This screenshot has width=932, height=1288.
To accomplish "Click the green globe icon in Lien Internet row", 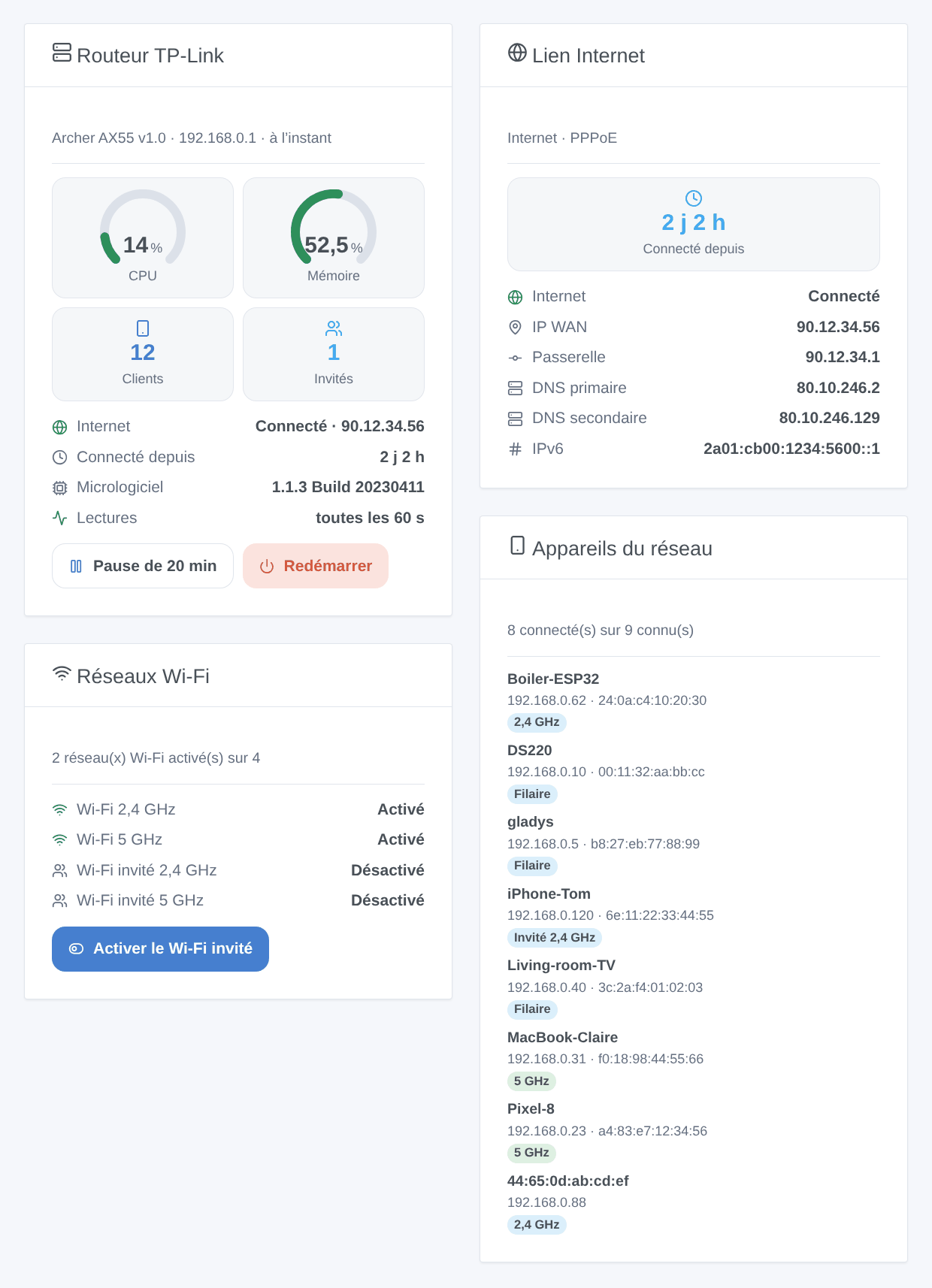I will coord(516,298).
